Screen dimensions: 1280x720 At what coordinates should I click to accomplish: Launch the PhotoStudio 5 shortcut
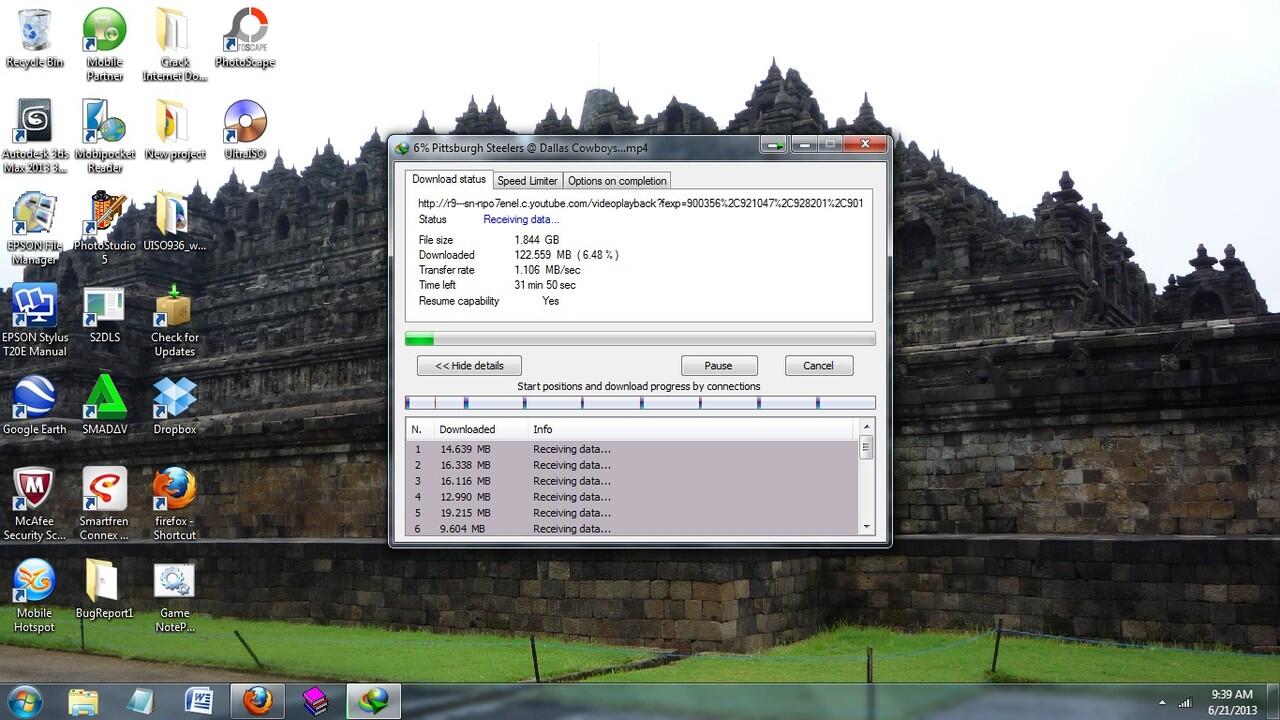pos(105,228)
